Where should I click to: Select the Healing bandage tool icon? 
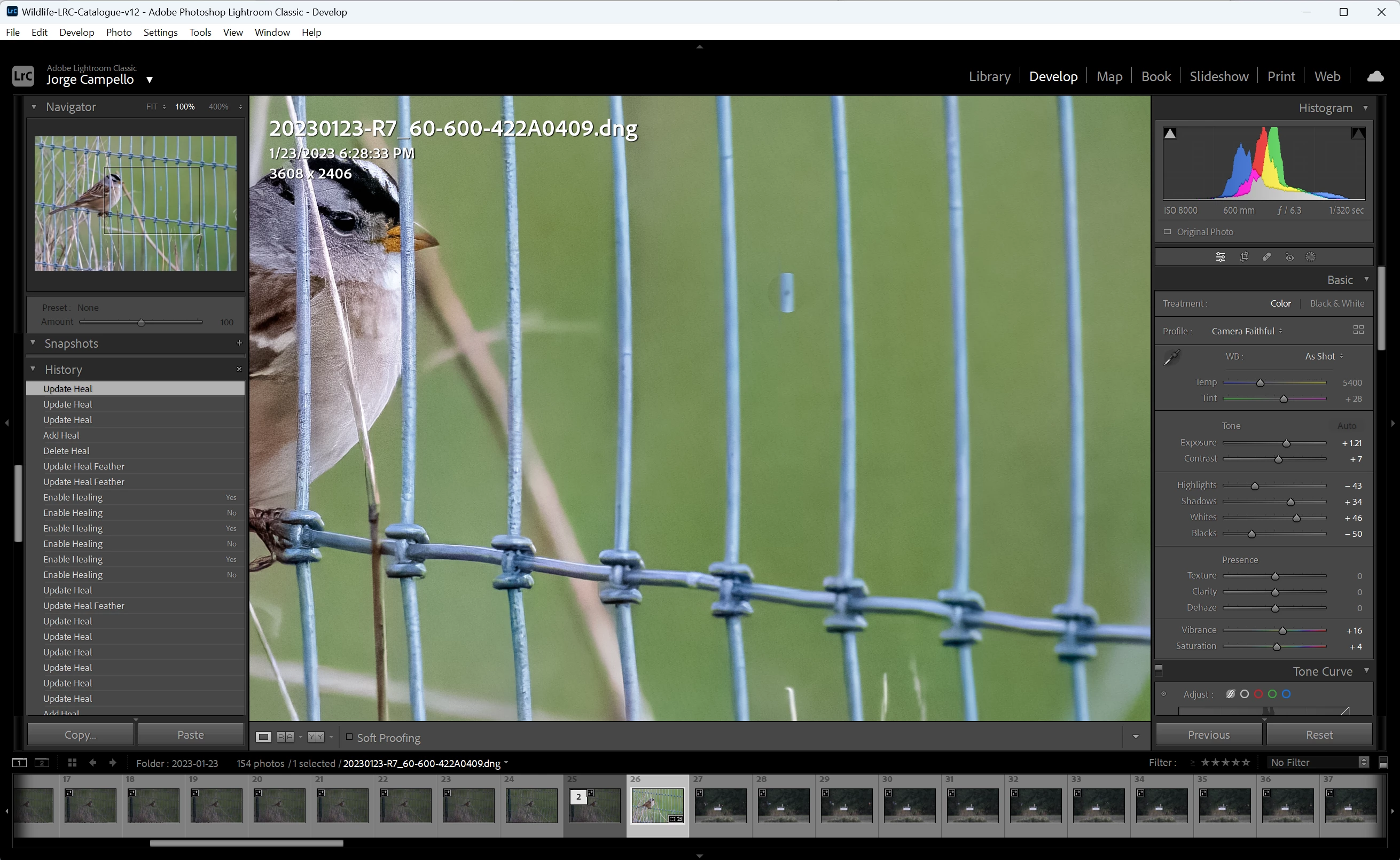click(x=1266, y=257)
